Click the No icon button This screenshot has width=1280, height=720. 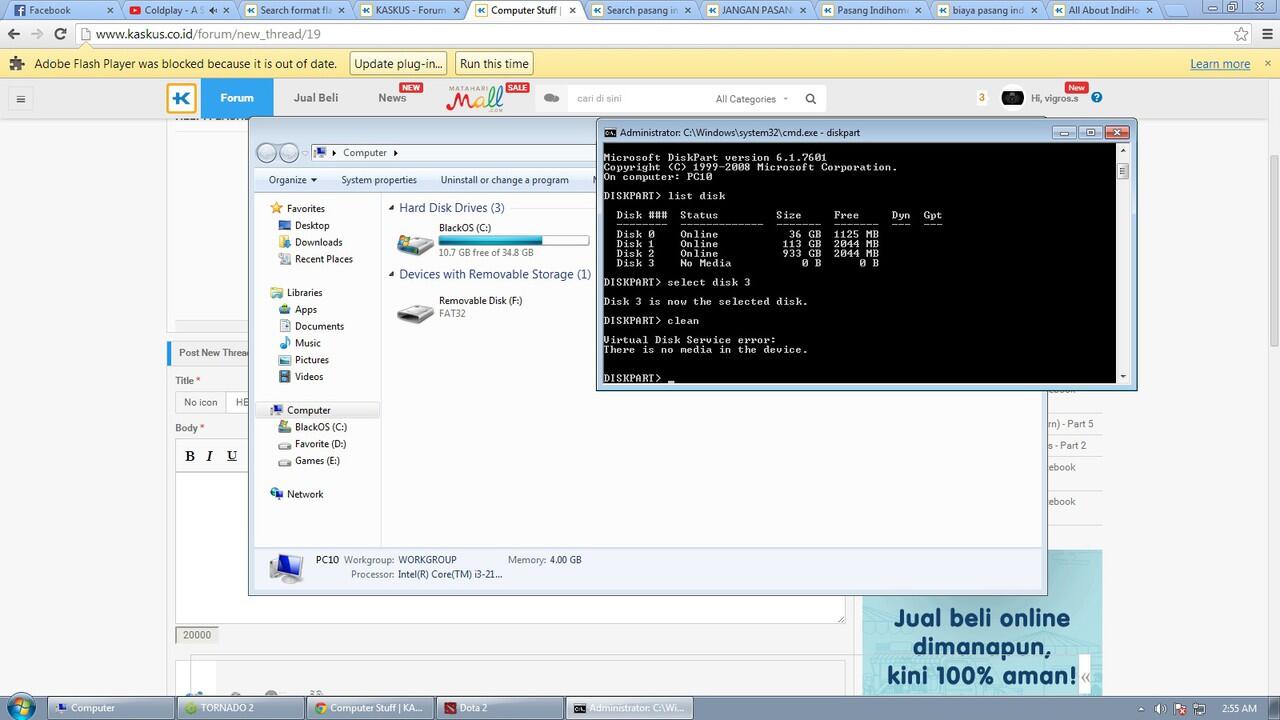(x=201, y=402)
